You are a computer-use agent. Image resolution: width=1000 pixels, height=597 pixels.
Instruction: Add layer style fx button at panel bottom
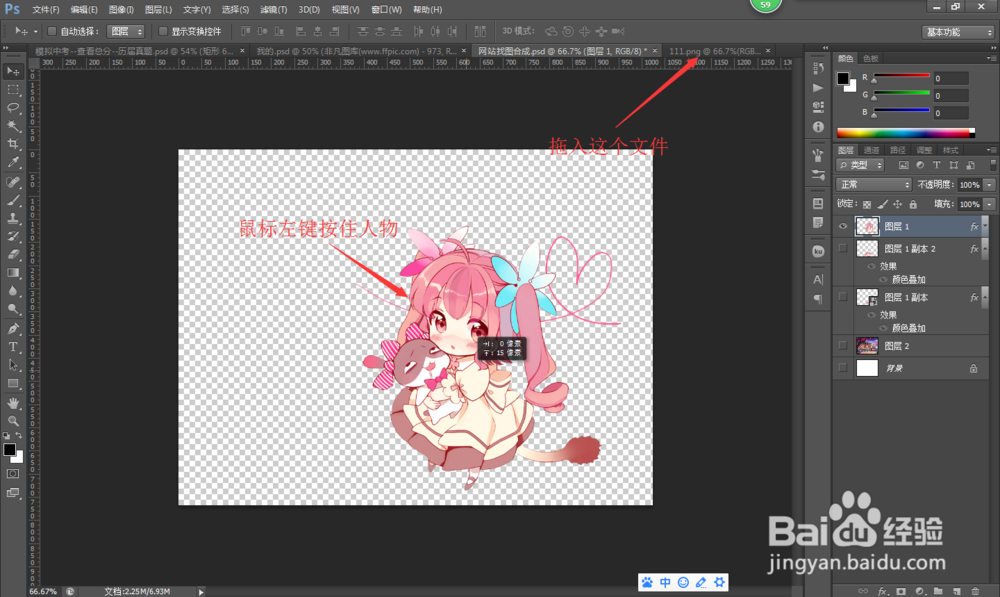[883, 591]
